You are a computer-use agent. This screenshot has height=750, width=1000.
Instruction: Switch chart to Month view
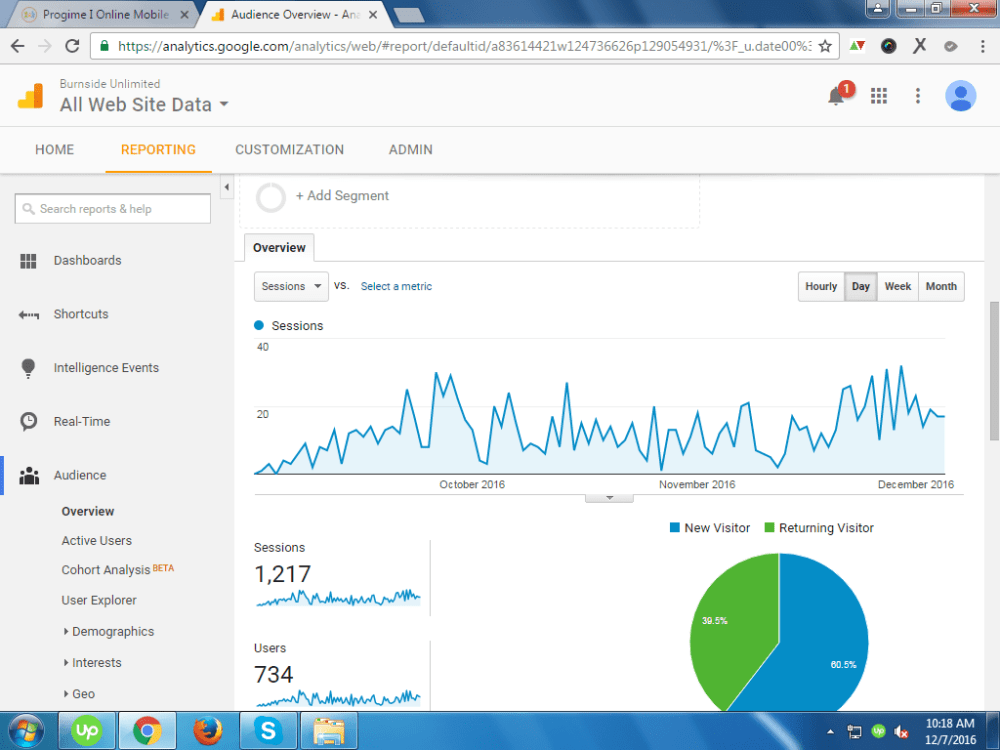click(x=941, y=286)
